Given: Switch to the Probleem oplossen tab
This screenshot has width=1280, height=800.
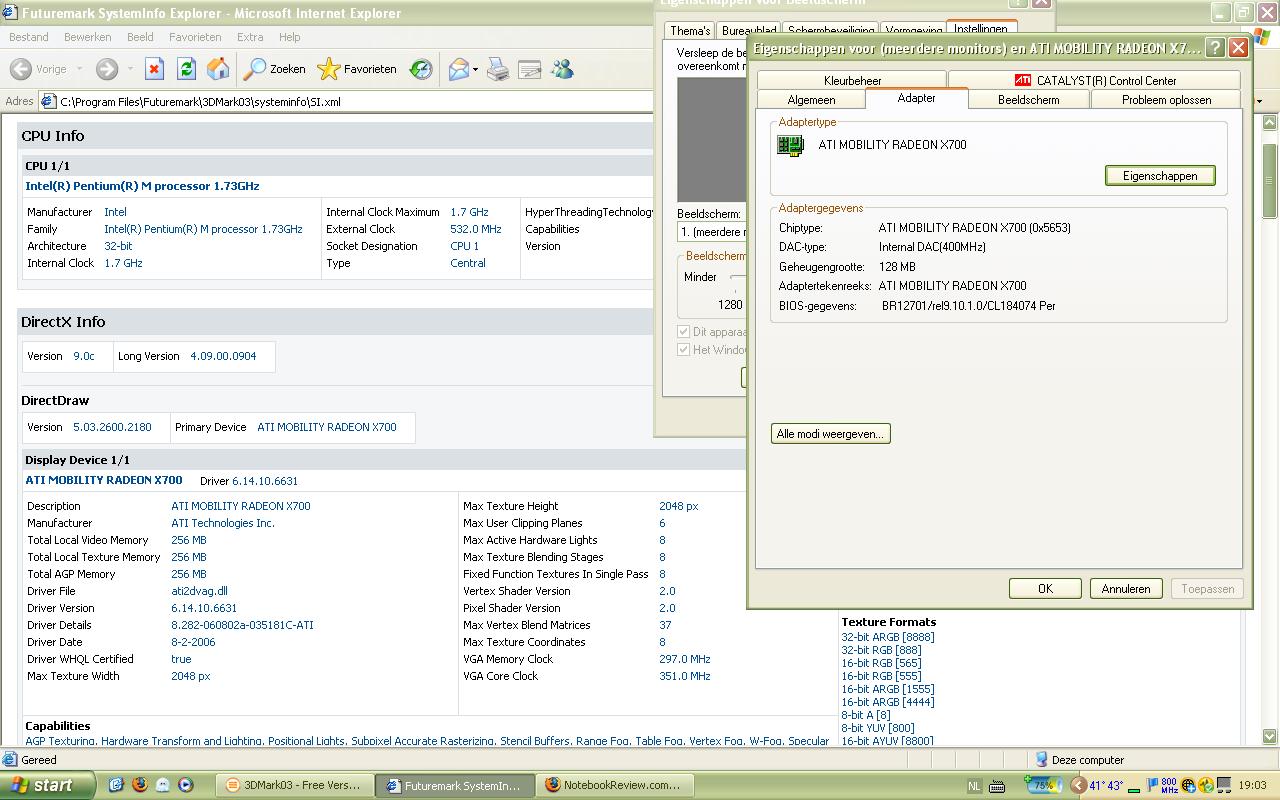Looking at the screenshot, I should pyautogui.click(x=1166, y=100).
